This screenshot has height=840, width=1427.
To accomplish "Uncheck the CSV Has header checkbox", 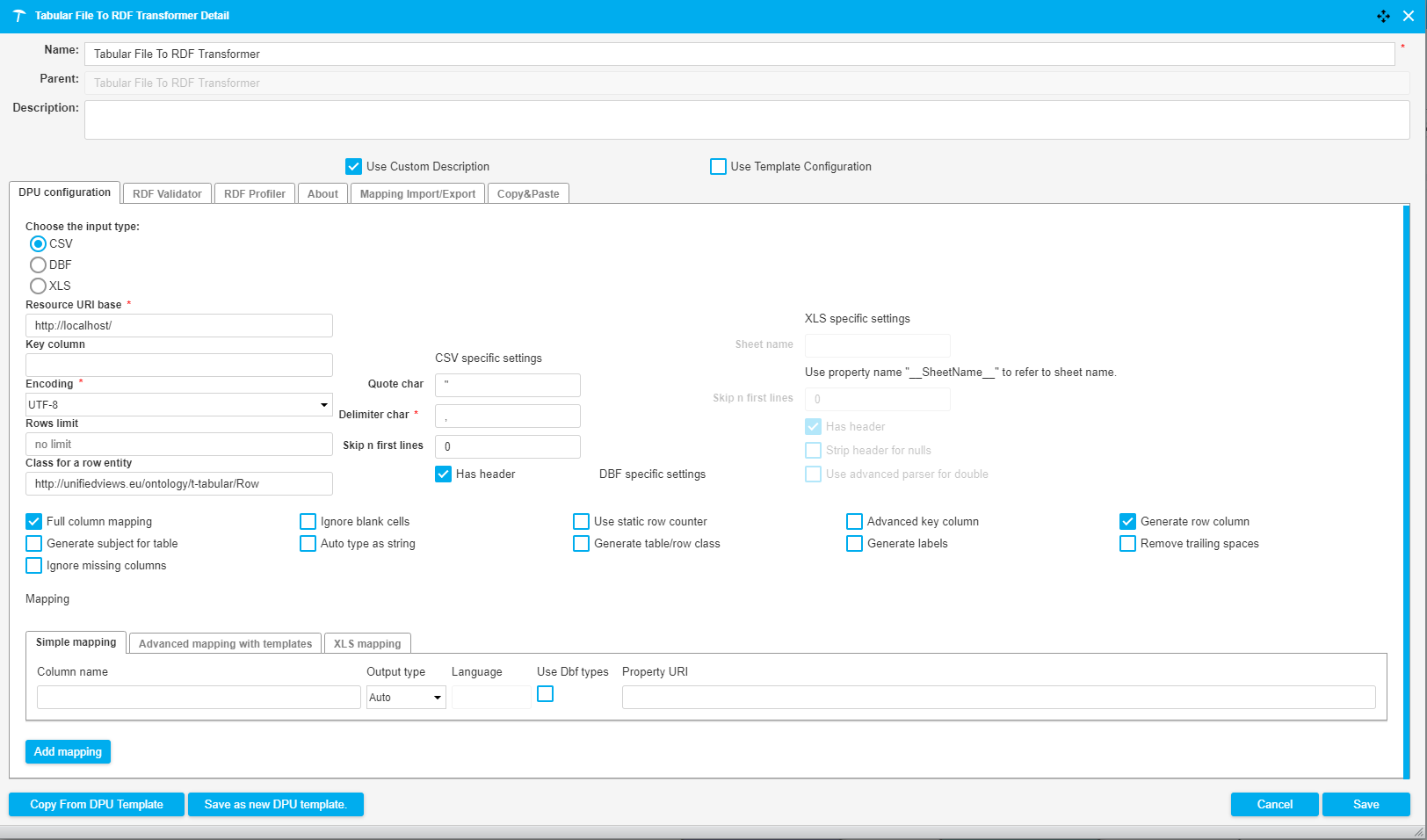I will 444,474.
